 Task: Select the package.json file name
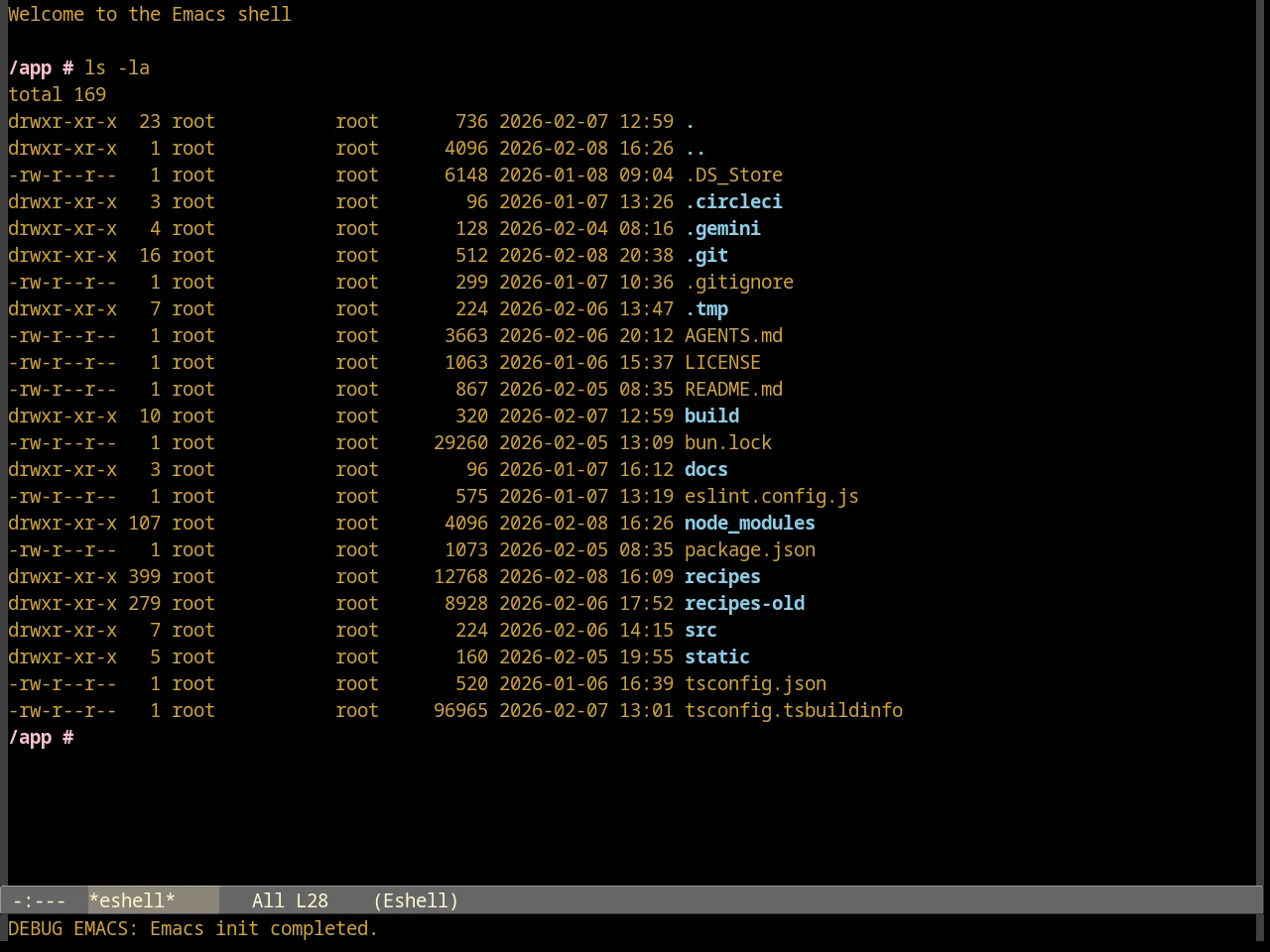tap(750, 549)
